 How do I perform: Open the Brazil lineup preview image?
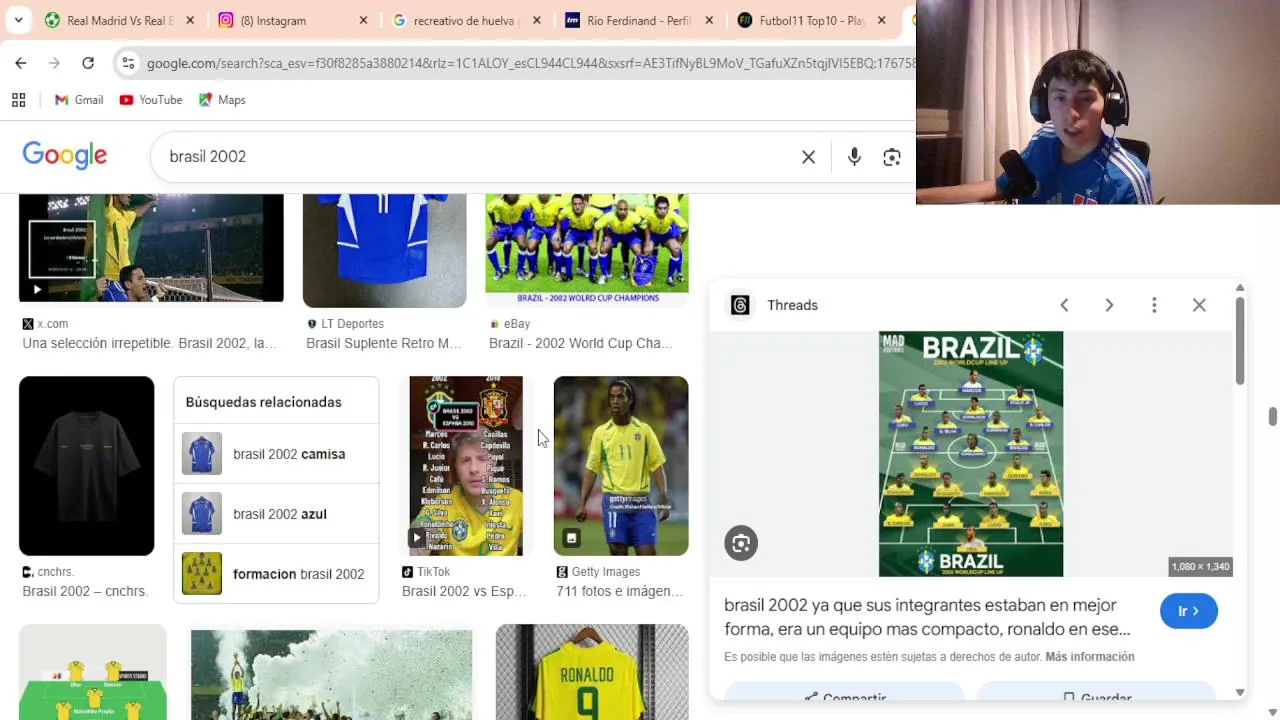click(971, 454)
